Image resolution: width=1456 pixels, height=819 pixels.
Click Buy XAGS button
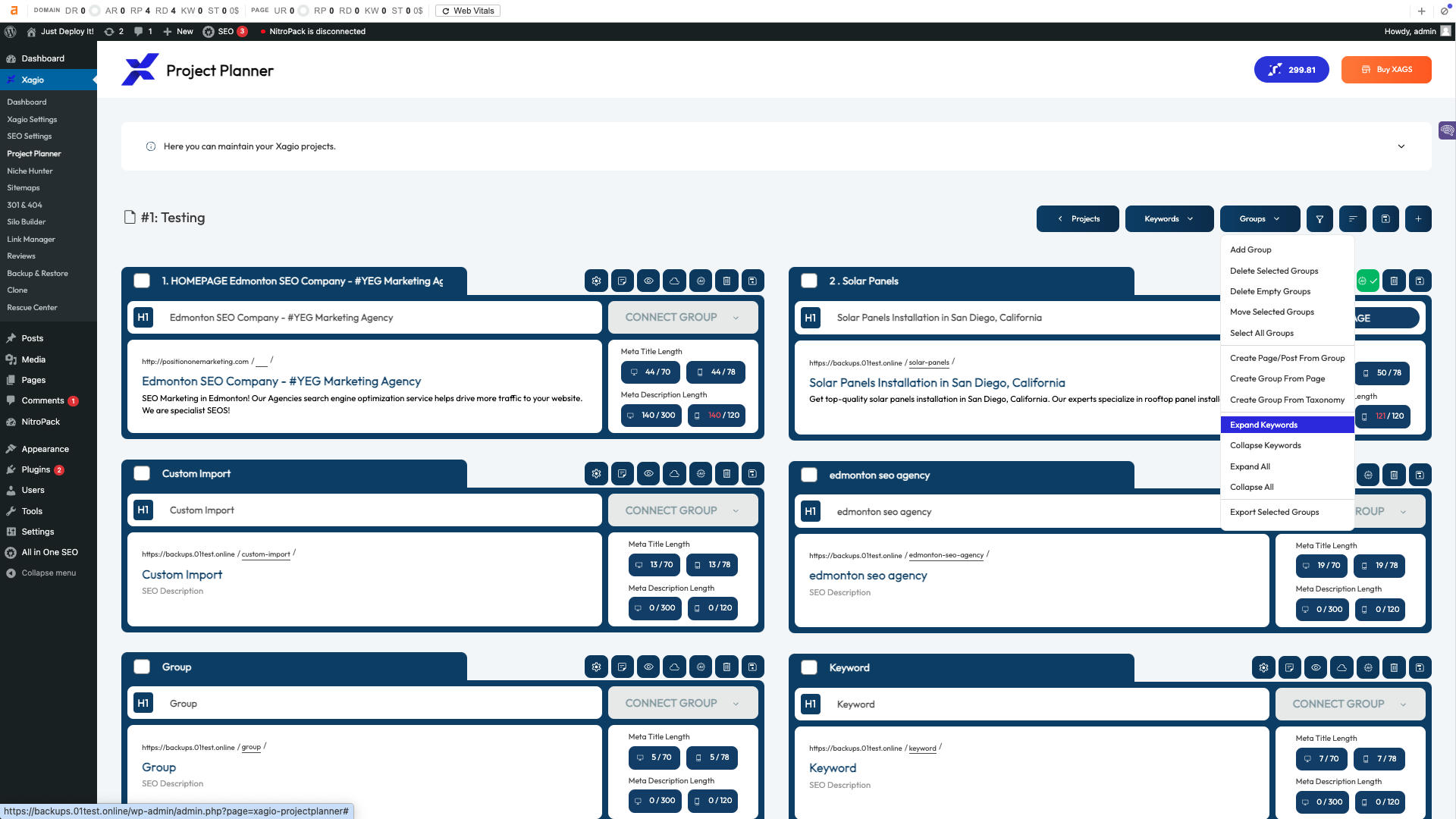point(1386,69)
